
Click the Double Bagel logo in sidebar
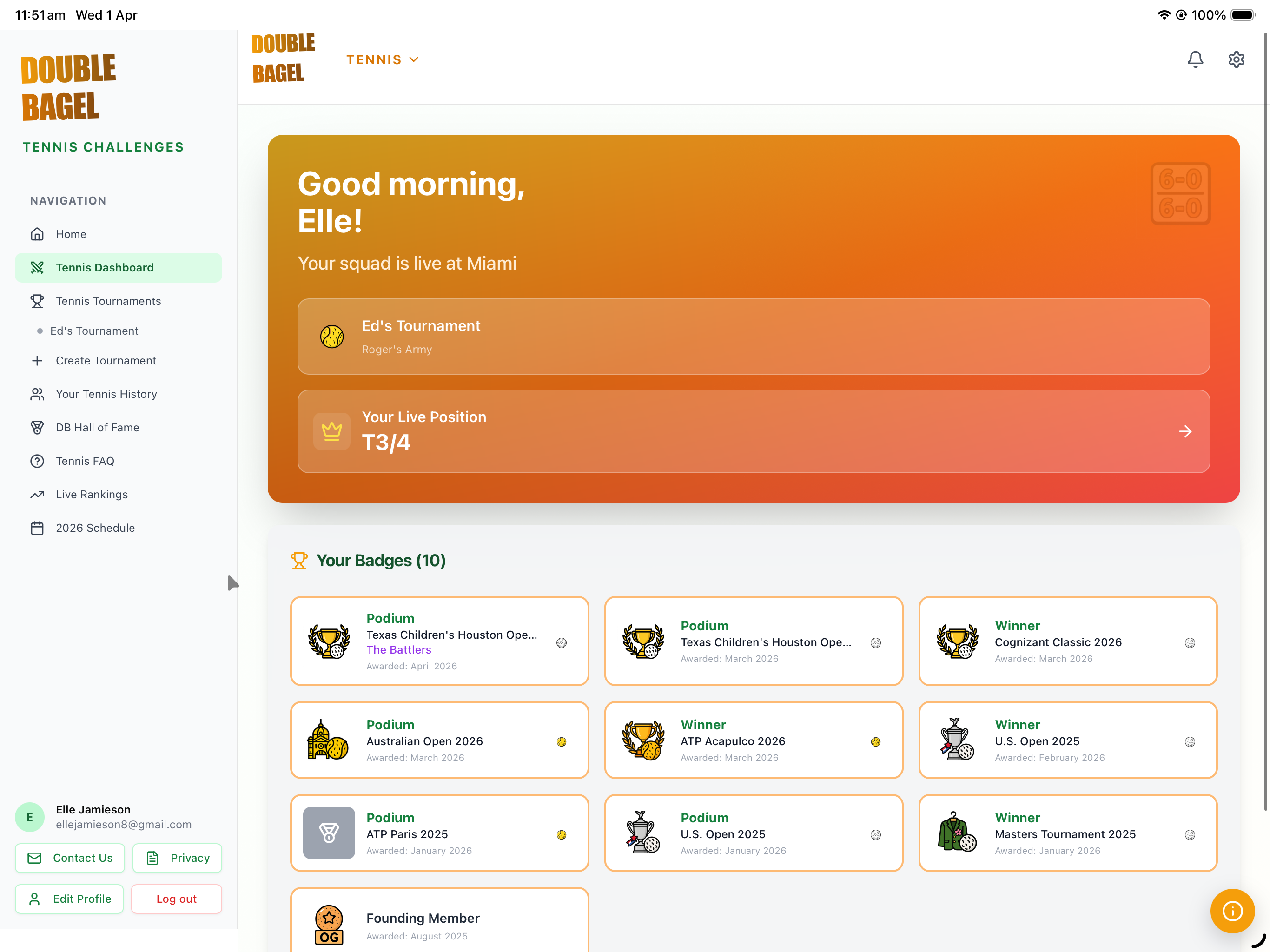coord(68,87)
